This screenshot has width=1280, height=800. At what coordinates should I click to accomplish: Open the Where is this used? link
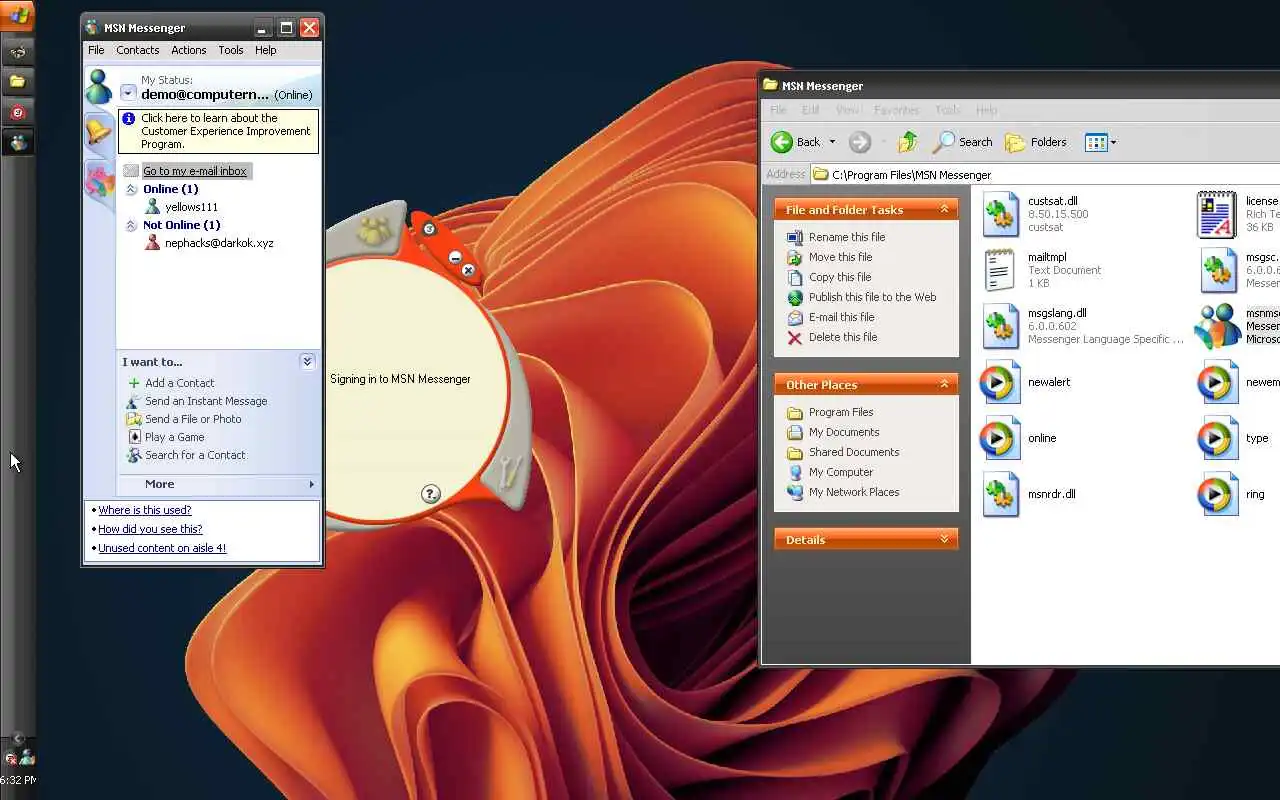[x=144, y=510]
